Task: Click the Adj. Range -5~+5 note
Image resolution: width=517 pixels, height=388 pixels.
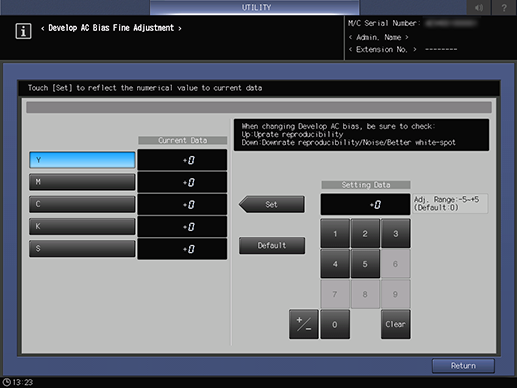Action: coord(450,203)
